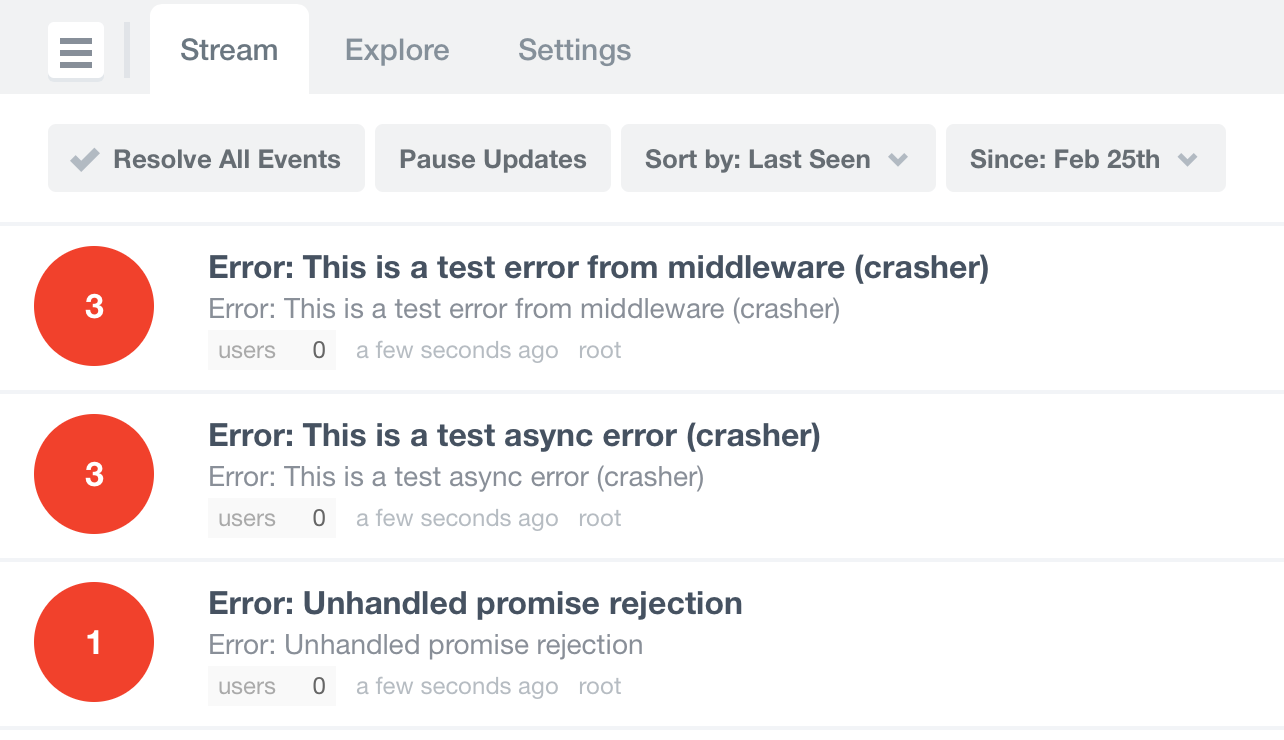Screen dimensions: 1284x740
Task: Click the red count badge for middleware error
Action: (94, 306)
